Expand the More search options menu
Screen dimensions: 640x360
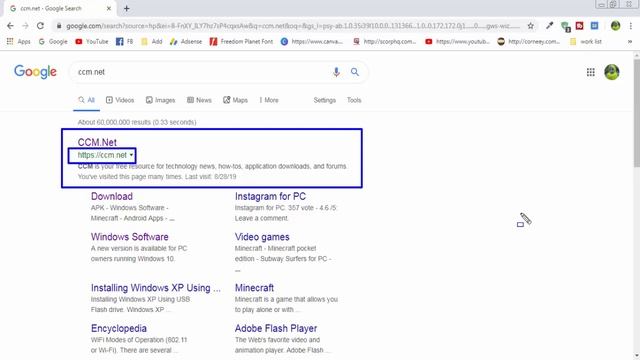(x=269, y=100)
